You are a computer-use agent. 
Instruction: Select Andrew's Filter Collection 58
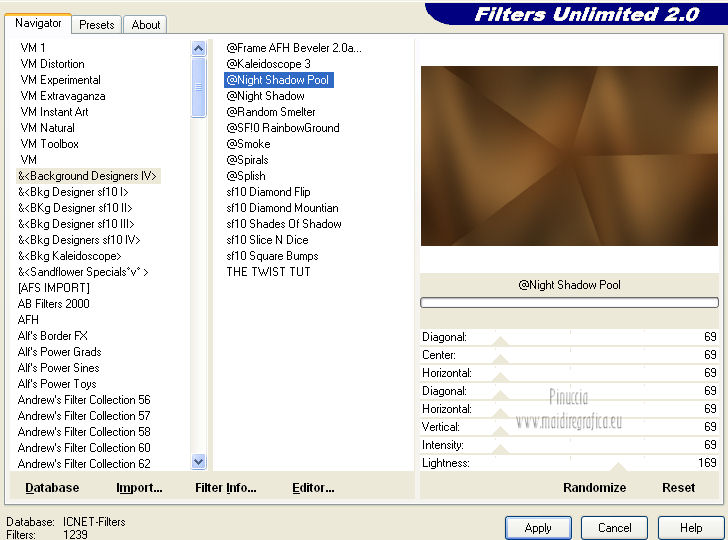84,432
